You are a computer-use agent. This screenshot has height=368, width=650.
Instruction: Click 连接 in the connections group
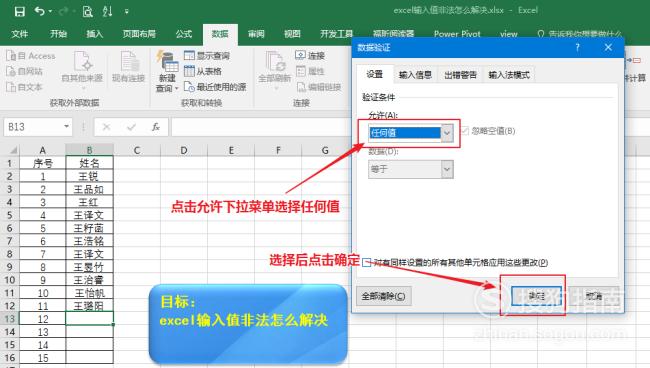pyautogui.click(x=310, y=56)
